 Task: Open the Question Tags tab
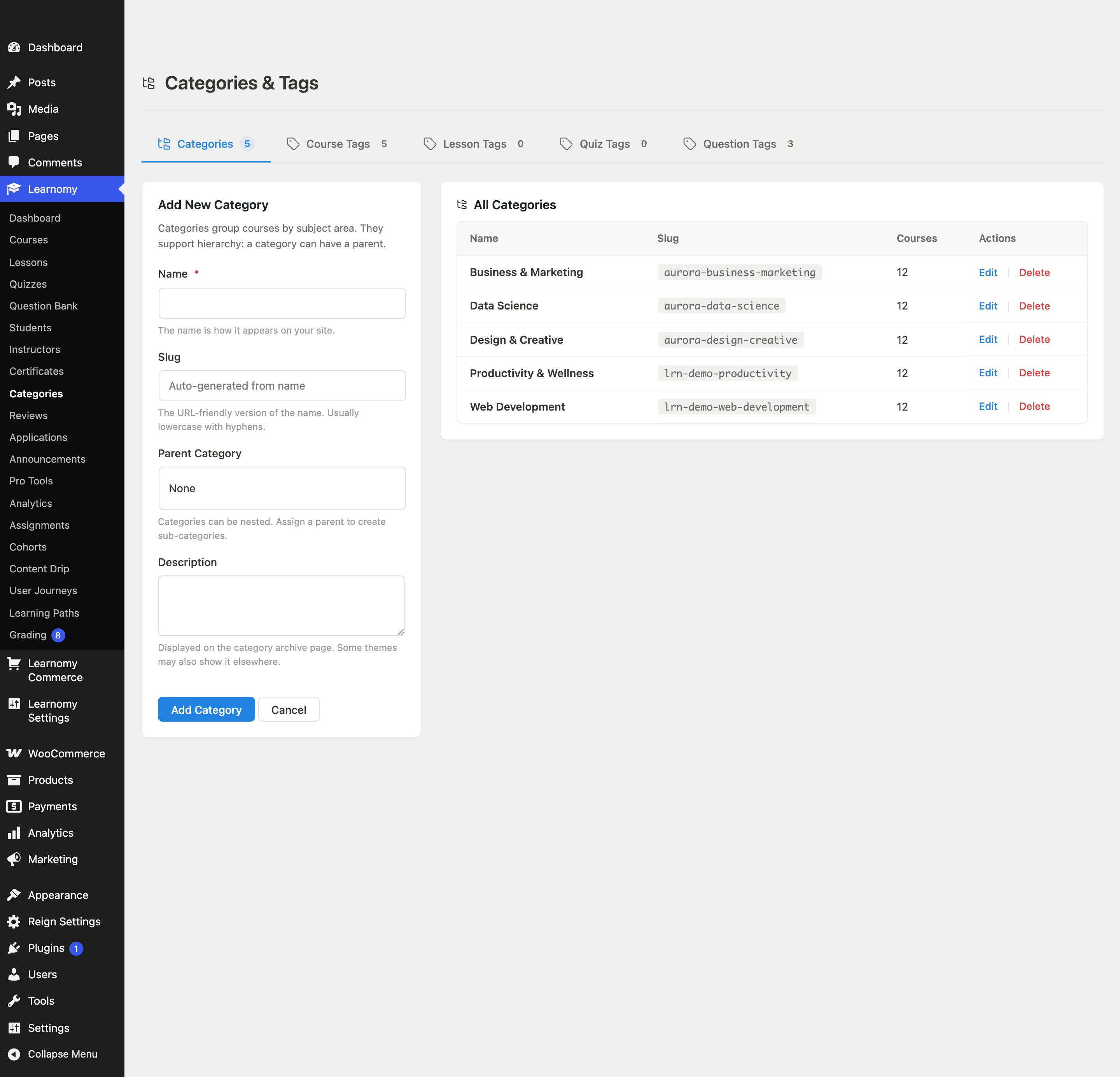pyautogui.click(x=738, y=143)
